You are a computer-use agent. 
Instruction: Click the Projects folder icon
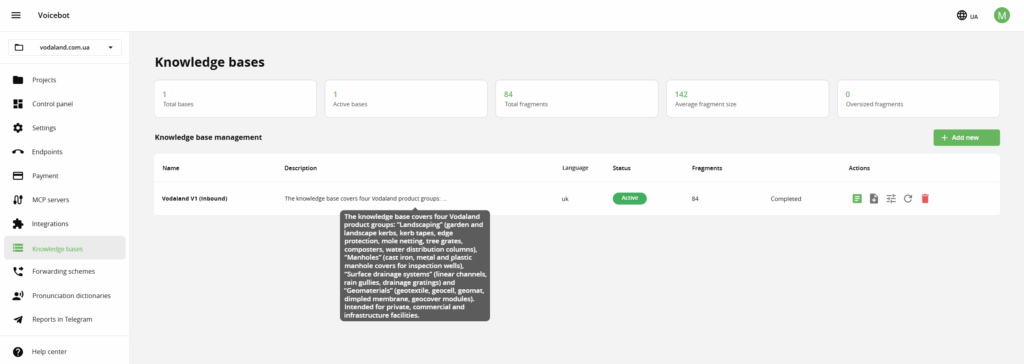click(18, 80)
